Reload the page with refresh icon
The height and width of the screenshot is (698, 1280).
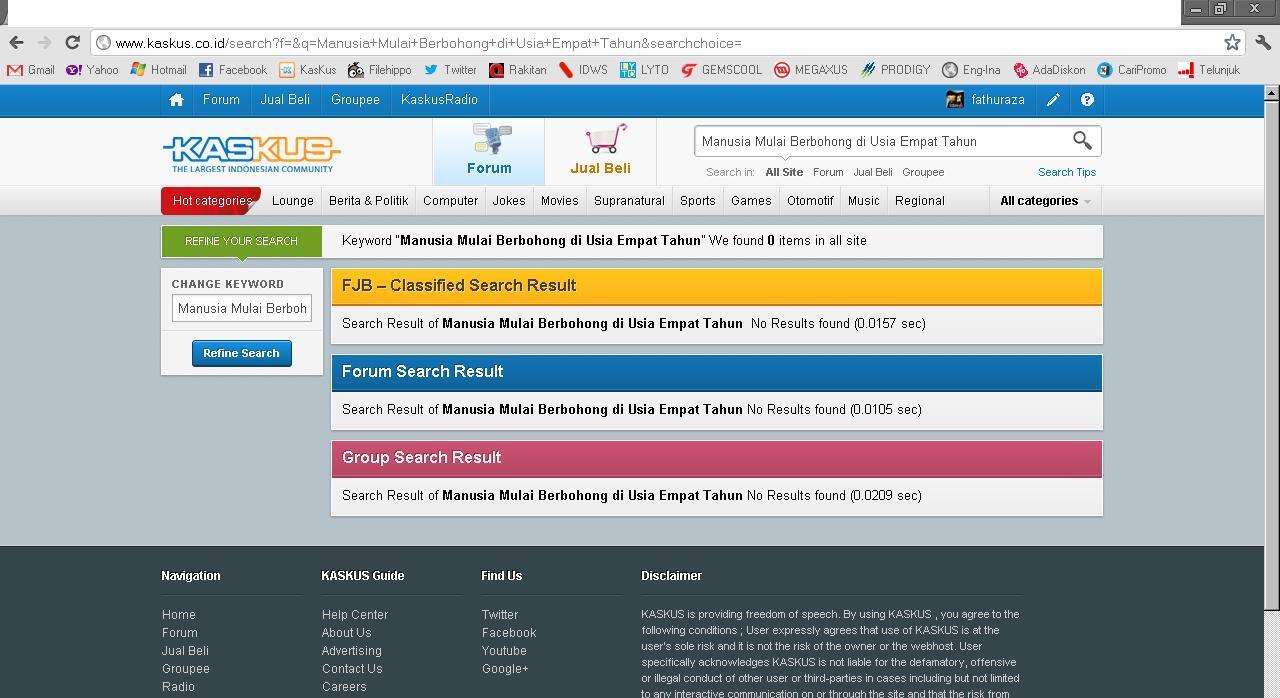pos(72,42)
